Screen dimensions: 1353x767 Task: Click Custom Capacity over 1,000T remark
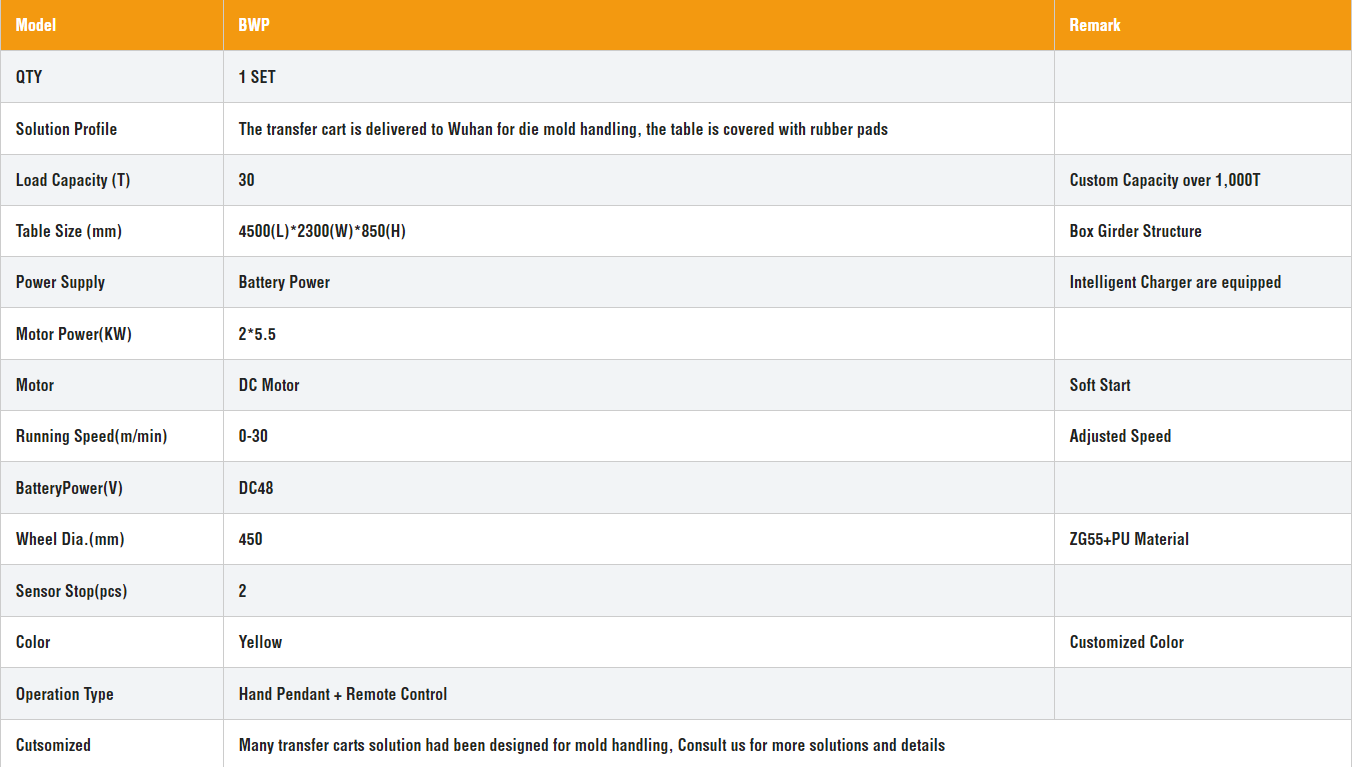(1165, 180)
